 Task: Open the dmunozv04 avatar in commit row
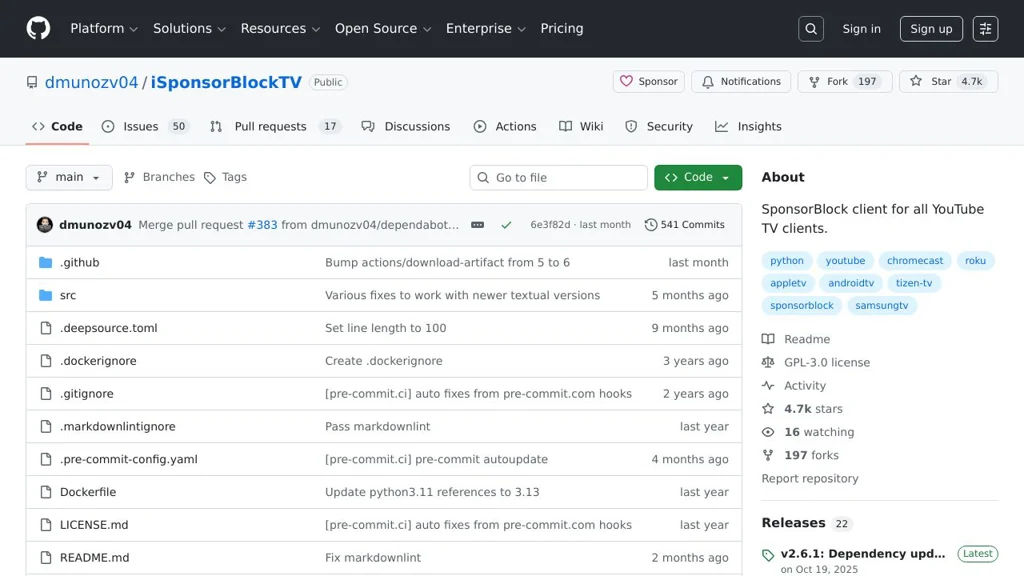(x=45, y=225)
